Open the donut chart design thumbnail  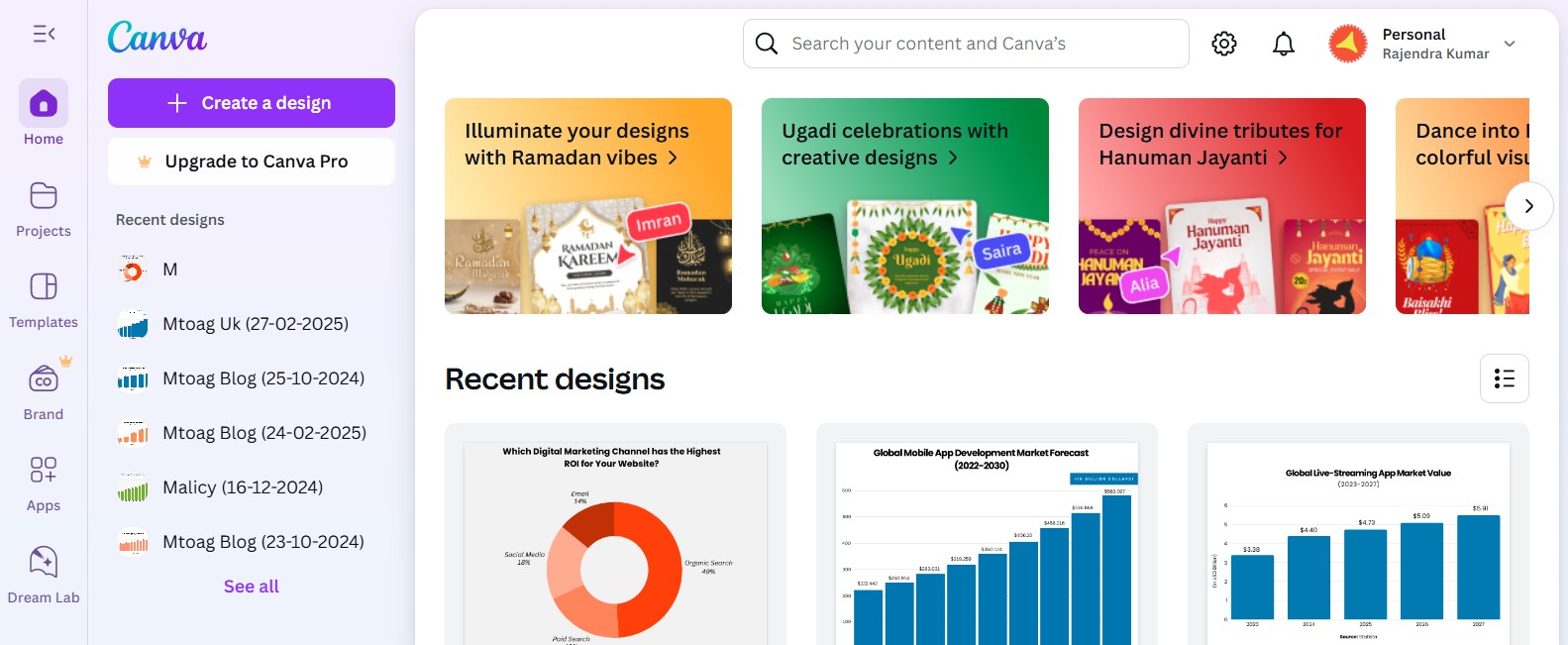coord(615,540)
